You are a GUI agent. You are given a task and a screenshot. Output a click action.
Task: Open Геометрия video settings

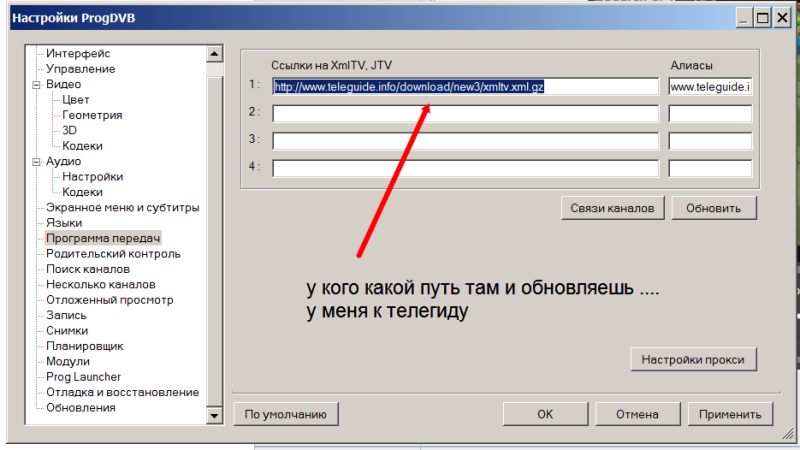click(92, 115)
